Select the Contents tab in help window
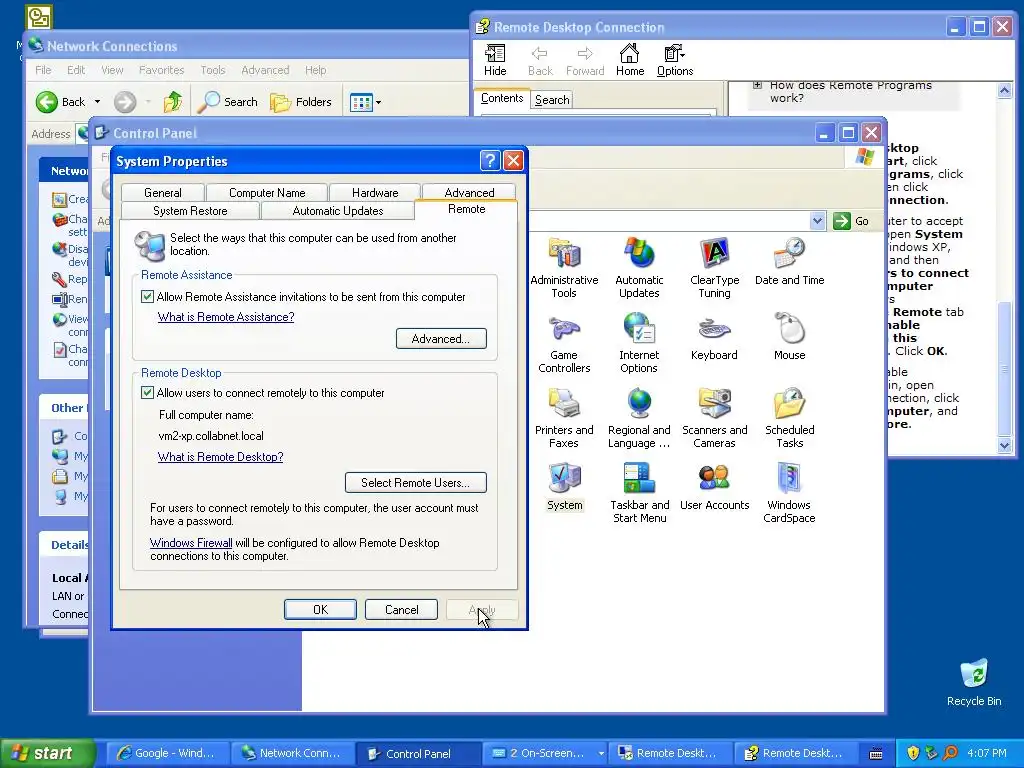This screenshot has width=1024, height=768. 502,98
